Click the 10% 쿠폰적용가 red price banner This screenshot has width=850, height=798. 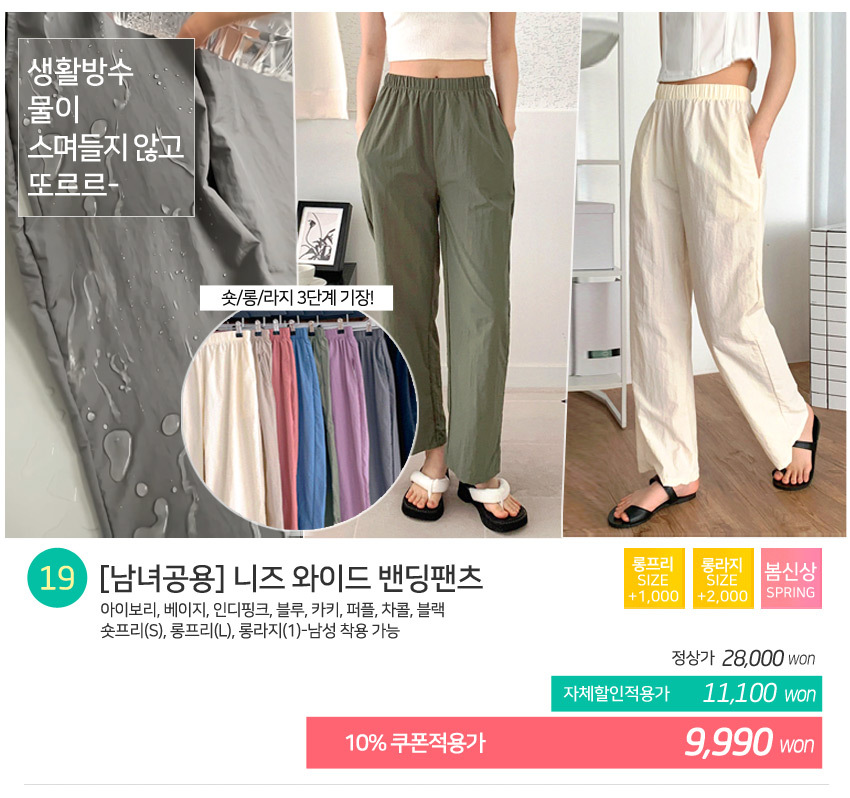tap(564, 743)
